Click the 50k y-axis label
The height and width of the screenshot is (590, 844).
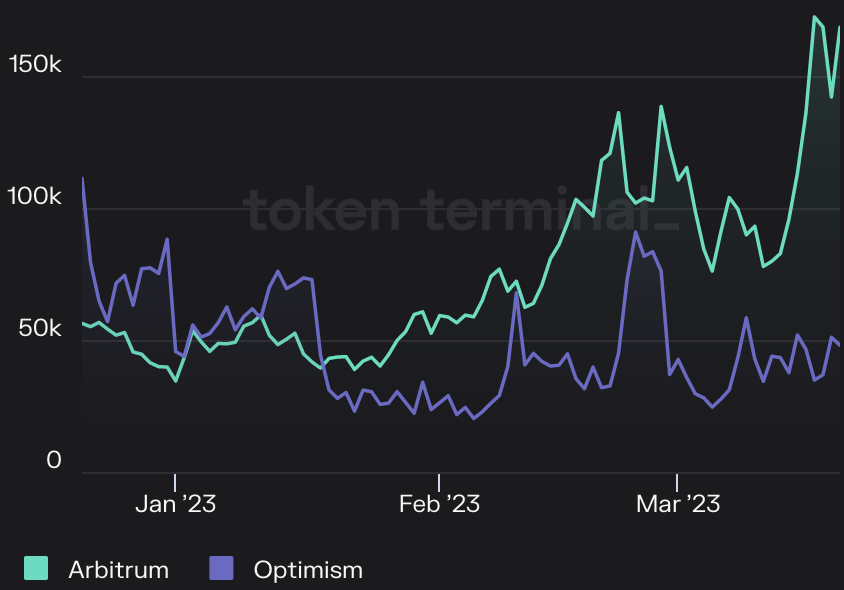40,329
